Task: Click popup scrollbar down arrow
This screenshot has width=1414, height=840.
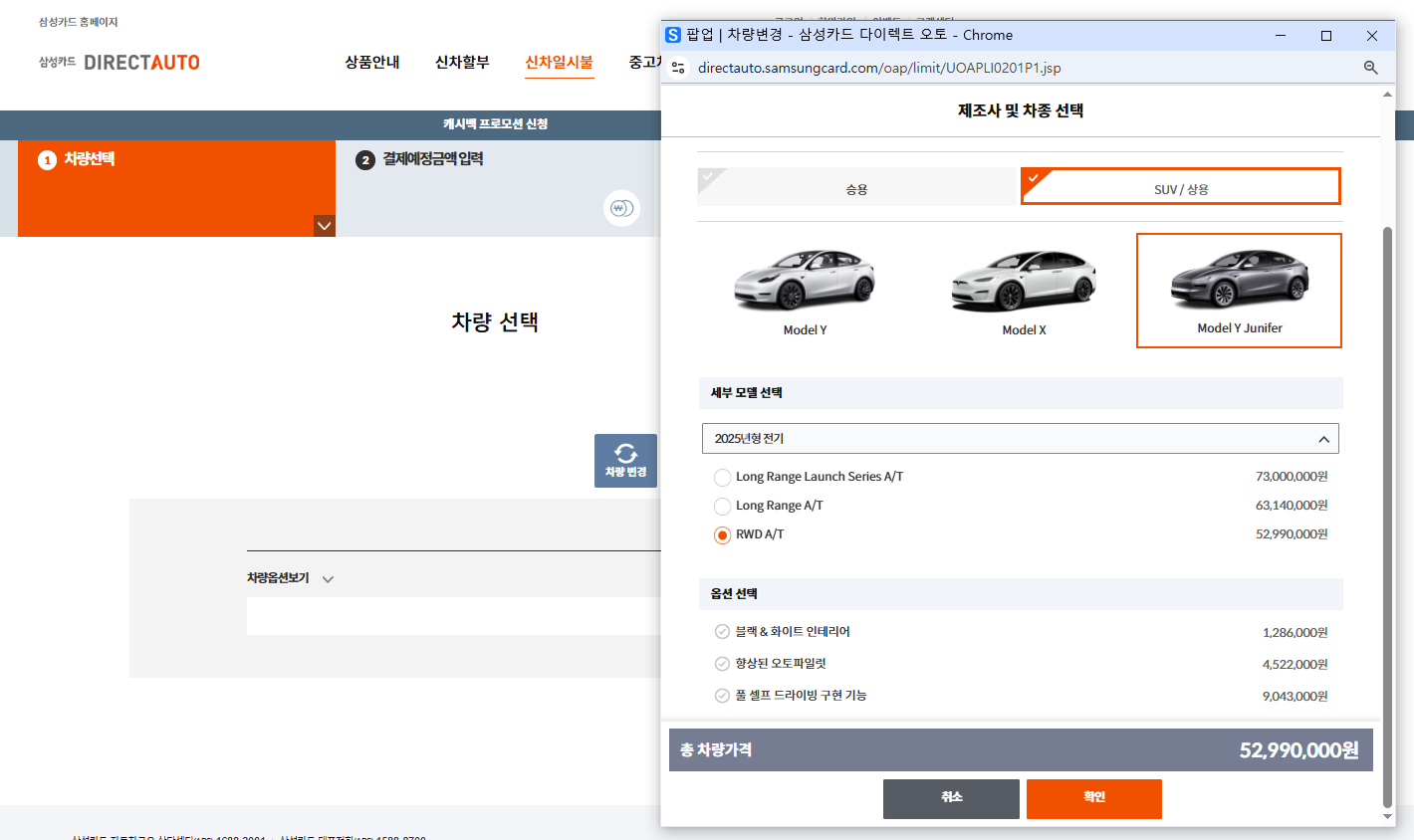Action: pyautogui.click(x=1388, y=817)
